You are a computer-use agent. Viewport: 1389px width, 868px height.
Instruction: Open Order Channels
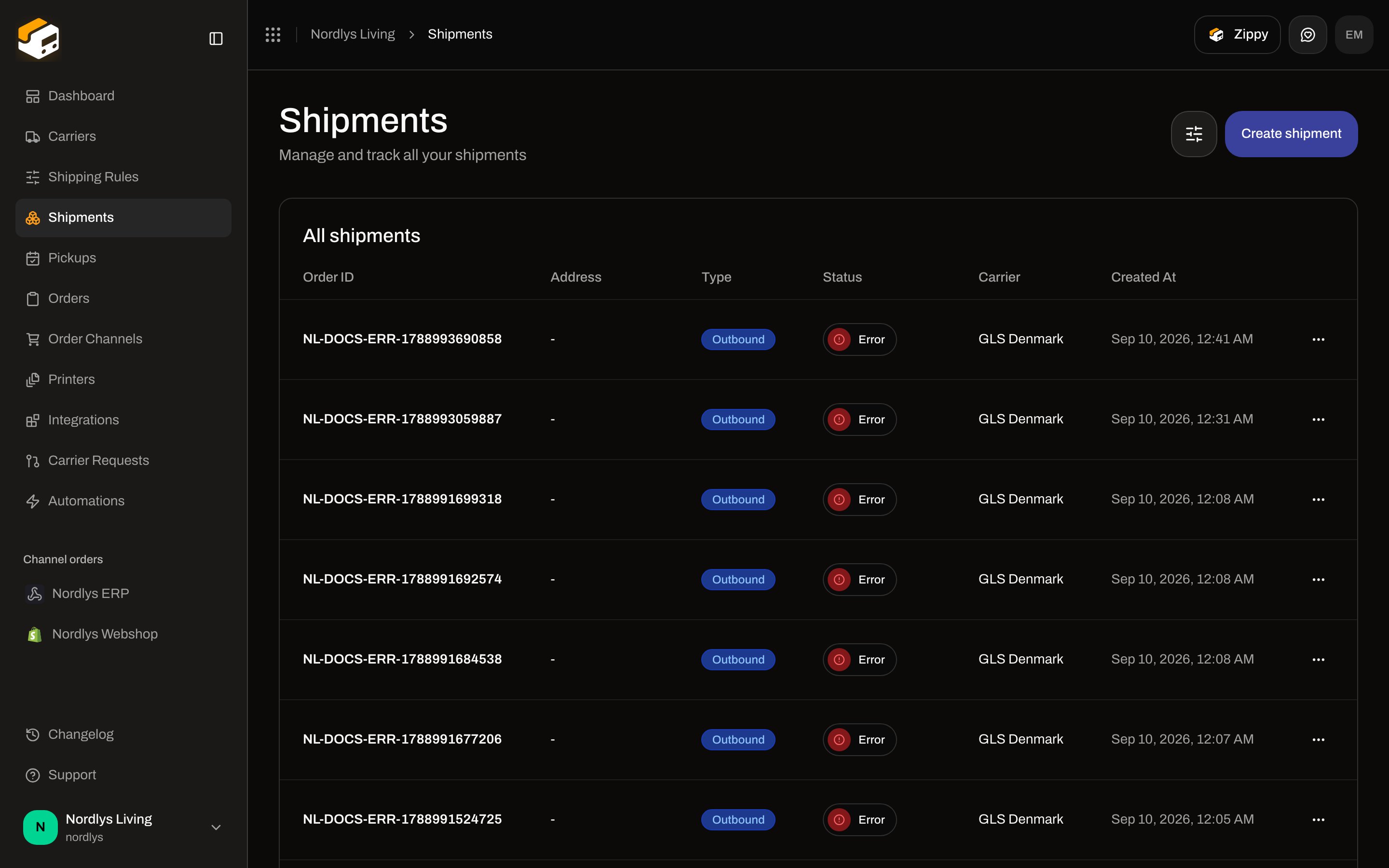click(x=123, y=339)
